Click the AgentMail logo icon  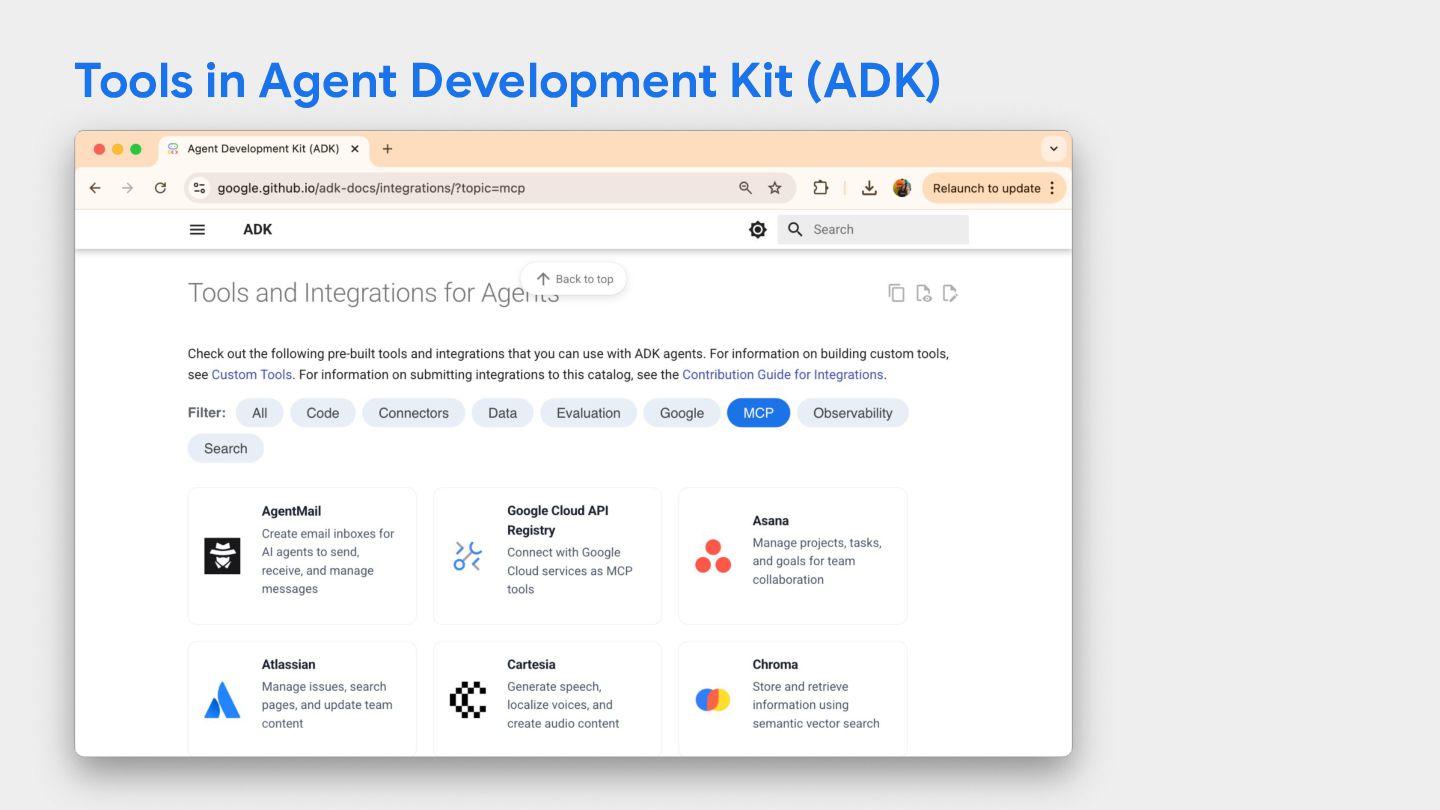(x=222, y=556)
